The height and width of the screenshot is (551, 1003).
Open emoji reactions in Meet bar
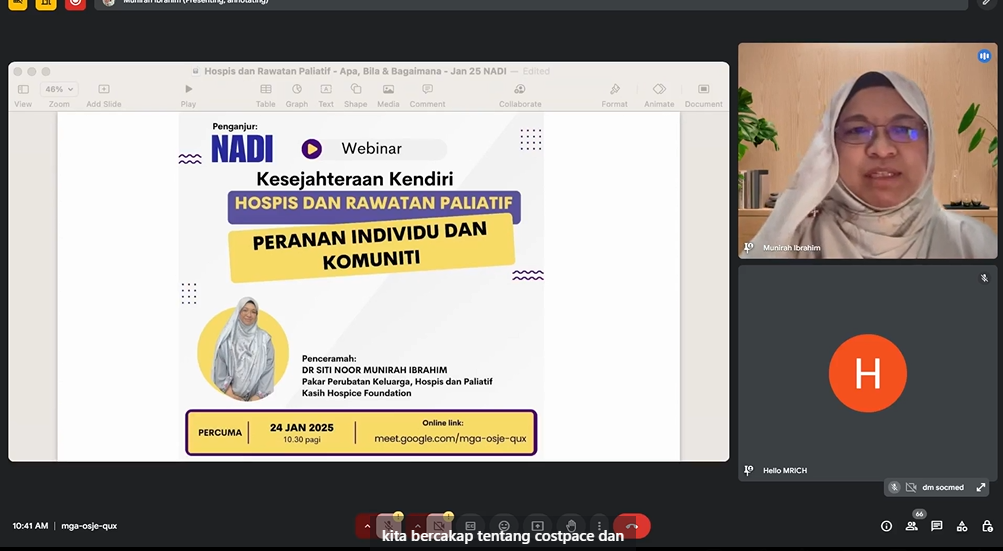[x=504, y=526]
